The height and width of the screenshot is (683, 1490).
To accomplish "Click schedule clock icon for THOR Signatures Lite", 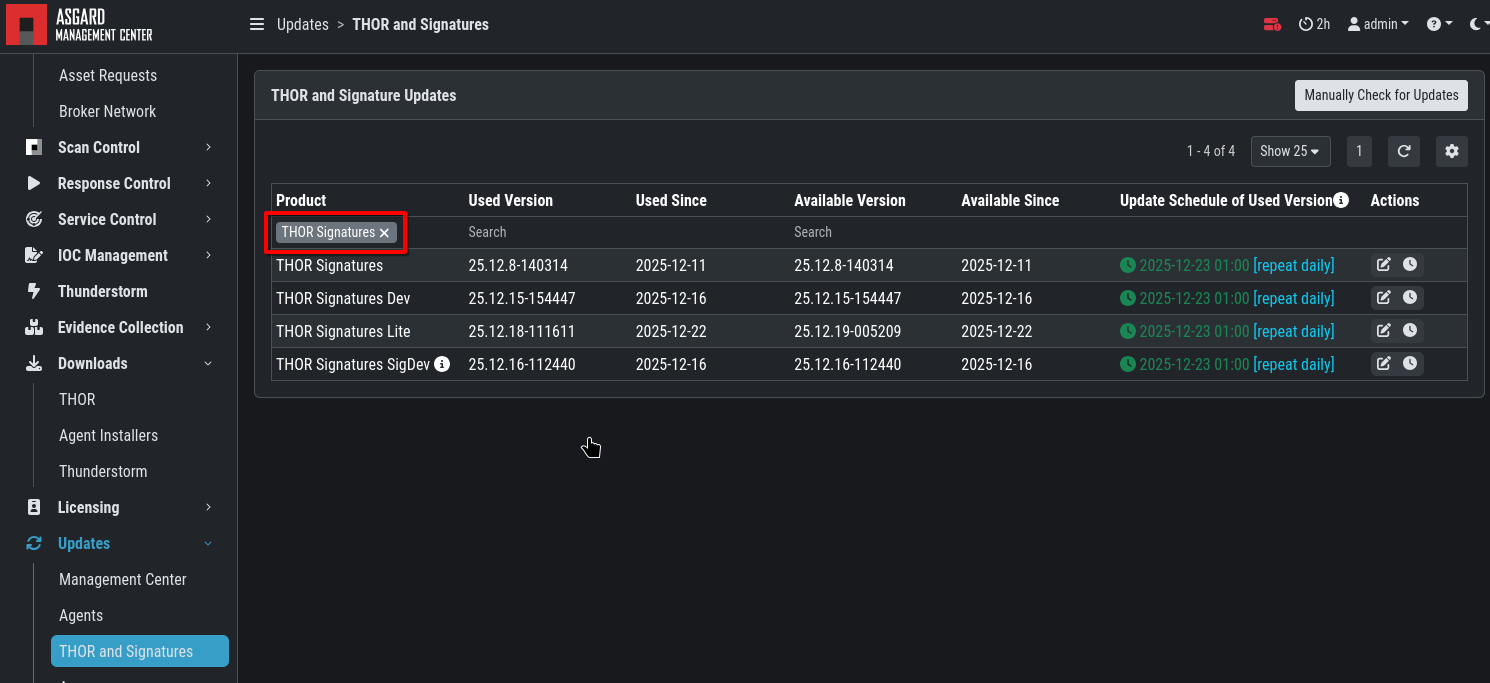I will tap(1410, 331).
